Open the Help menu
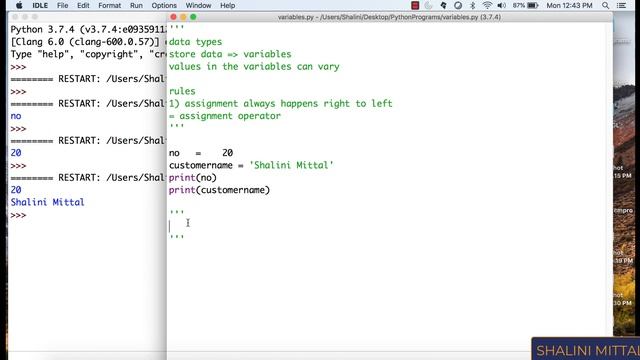 [x=227, y=5]
